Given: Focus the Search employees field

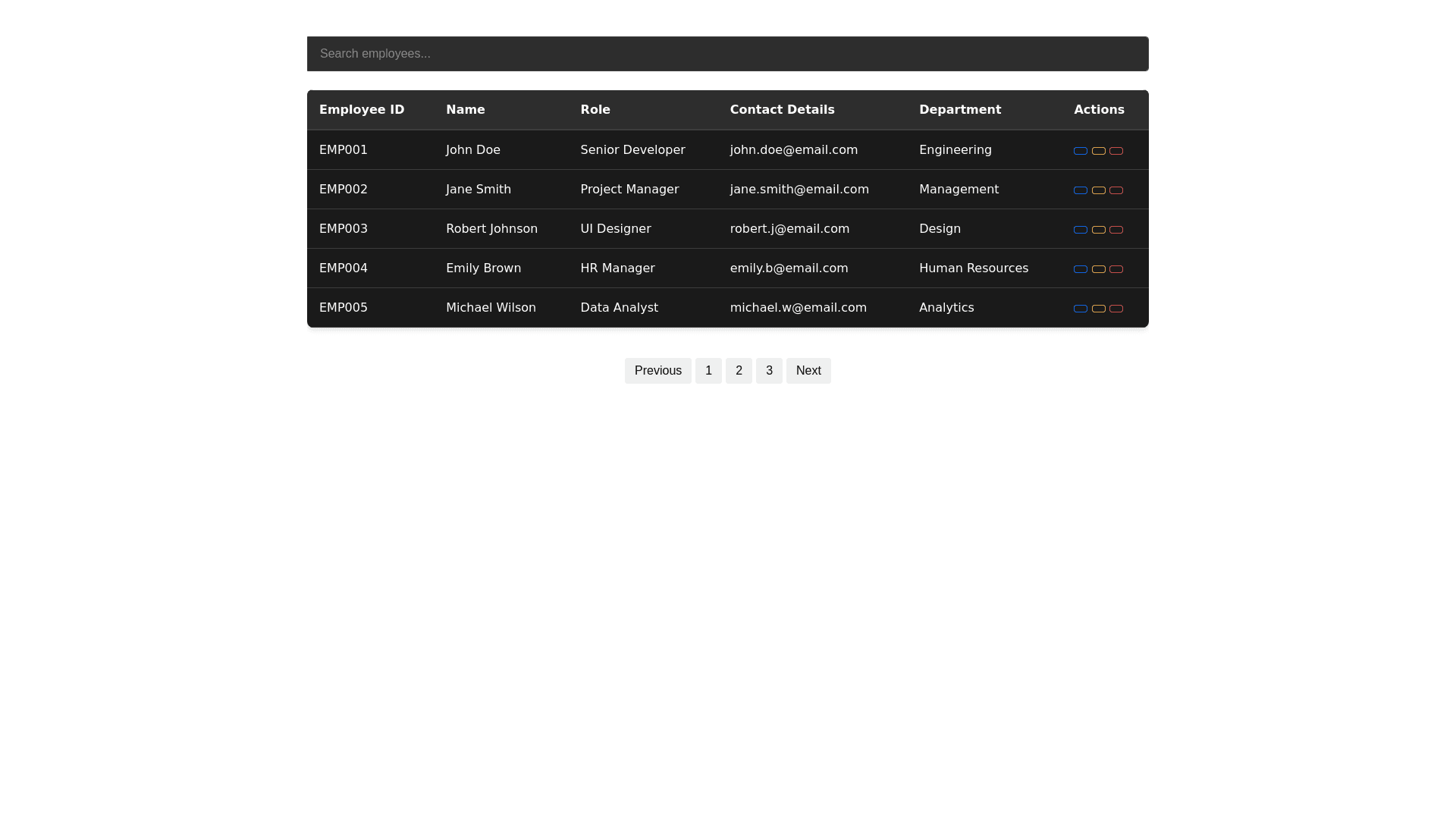Looking at the screenshot, I should pos(727,54).
